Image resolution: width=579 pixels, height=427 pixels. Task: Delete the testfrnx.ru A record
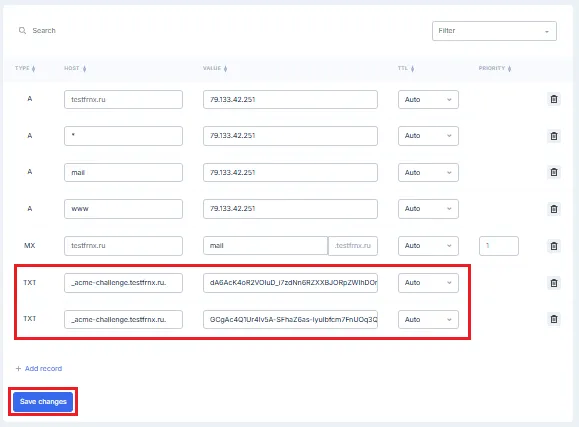[554, 99]
